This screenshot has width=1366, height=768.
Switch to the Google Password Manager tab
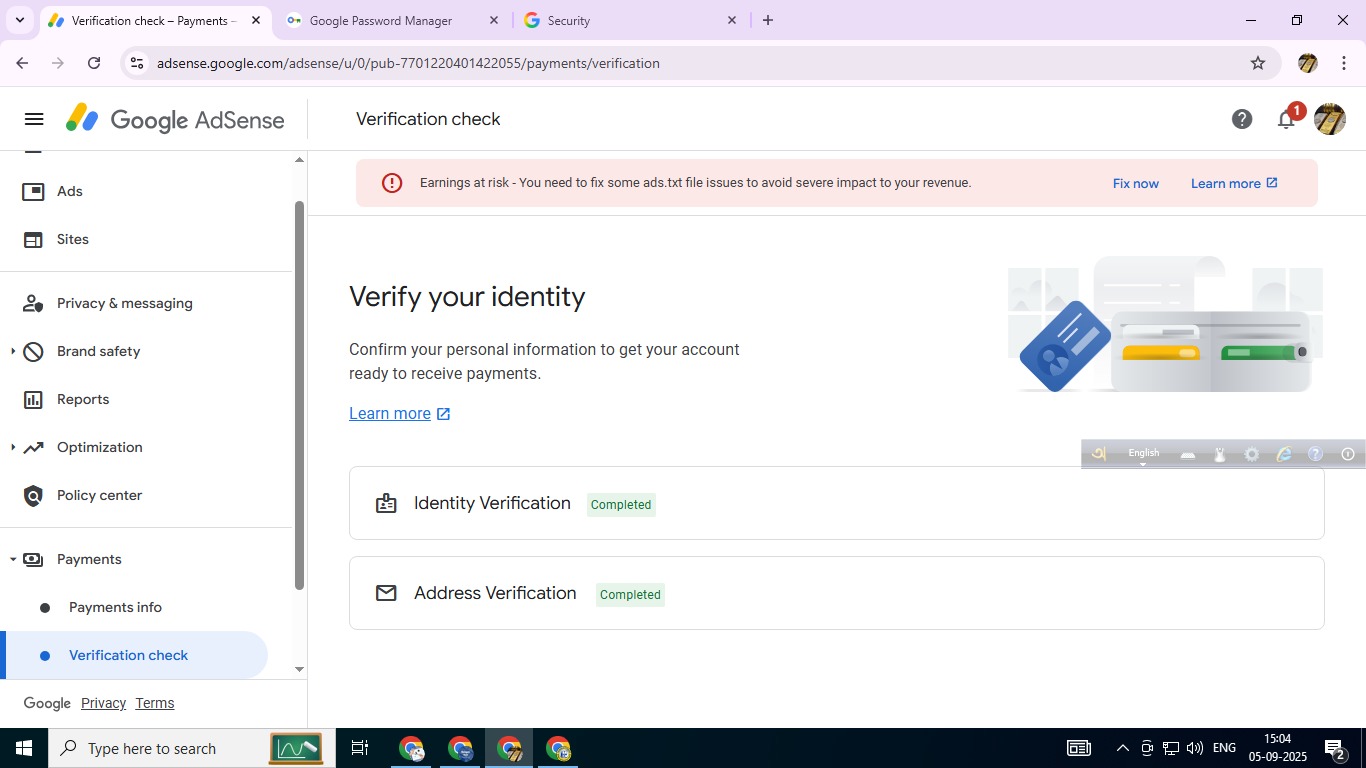point(392,20)
